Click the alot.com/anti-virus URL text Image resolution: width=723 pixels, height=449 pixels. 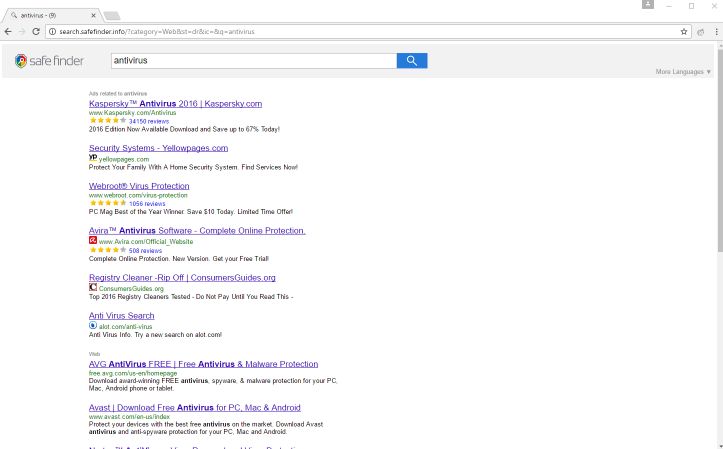click(125, 326)
